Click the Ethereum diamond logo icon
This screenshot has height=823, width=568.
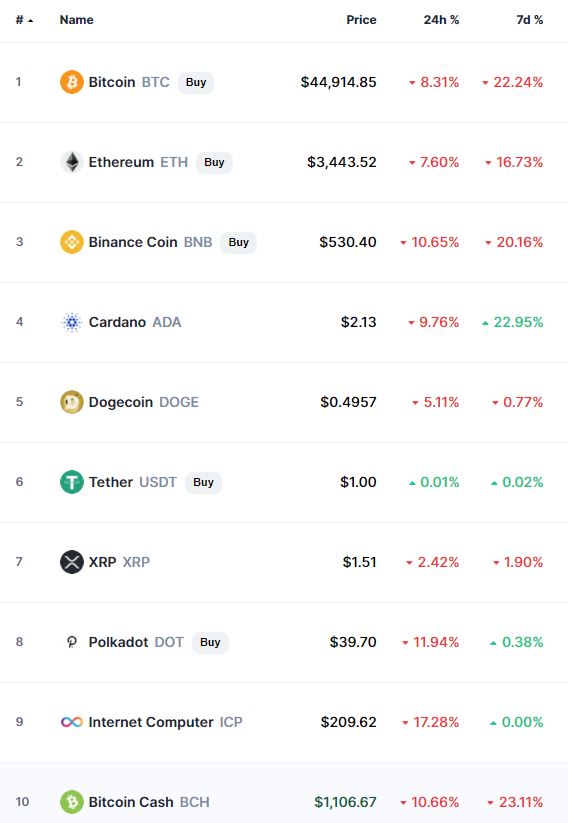pyautogui.click(x=72, y=162)
